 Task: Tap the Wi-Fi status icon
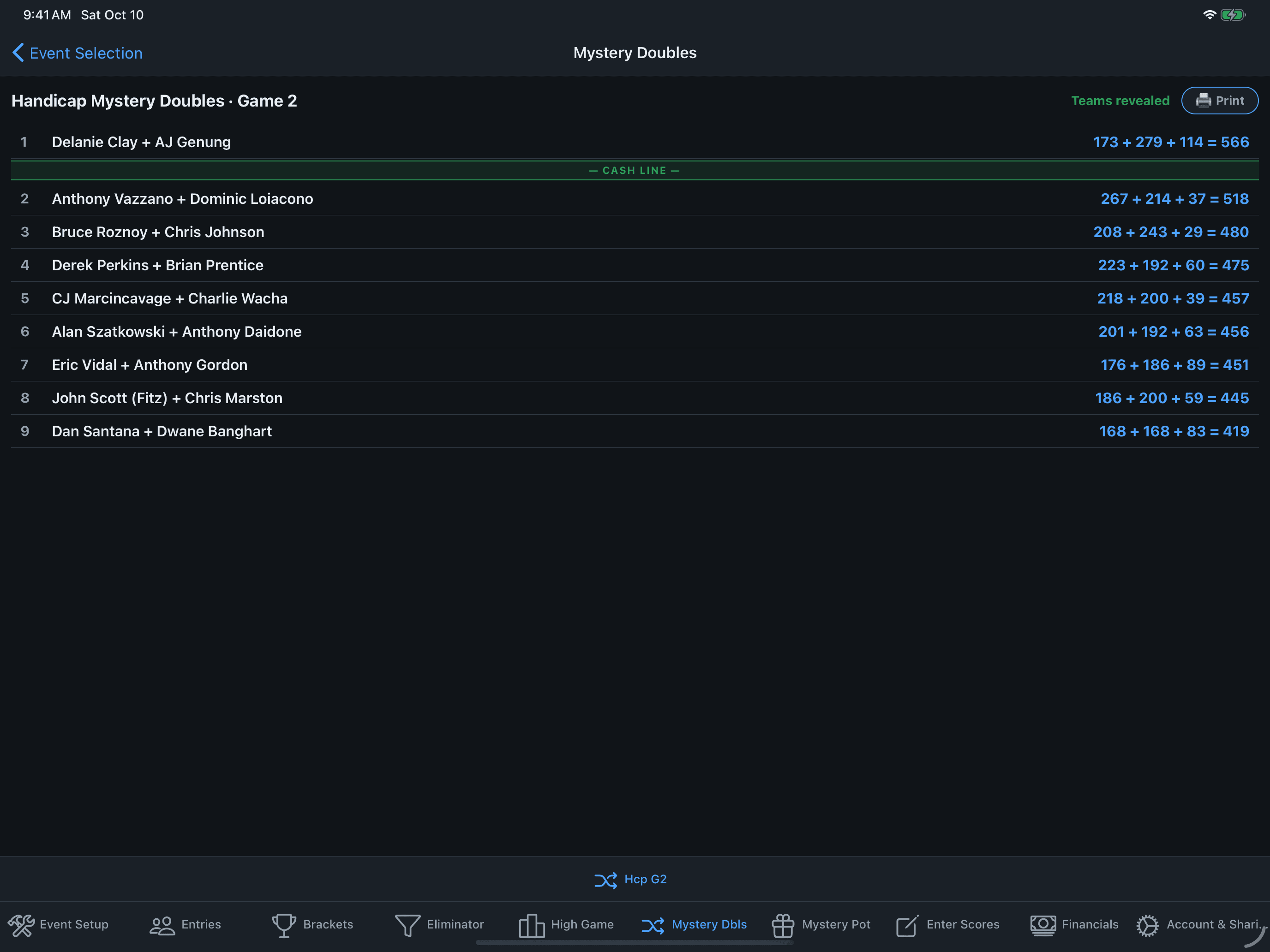tap(1209, 15)
